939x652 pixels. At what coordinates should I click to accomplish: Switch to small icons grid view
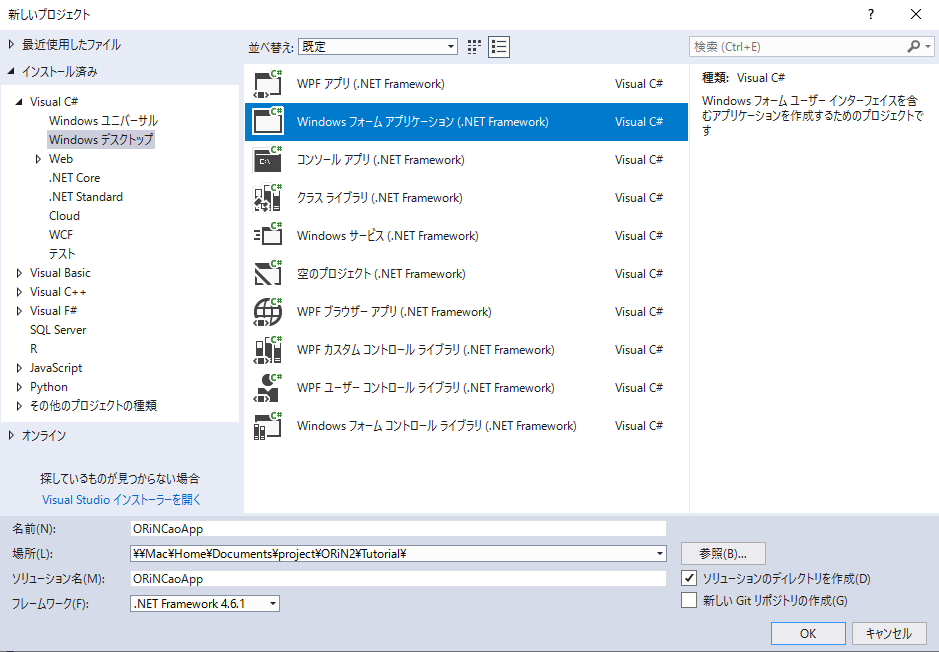[474, 47]
